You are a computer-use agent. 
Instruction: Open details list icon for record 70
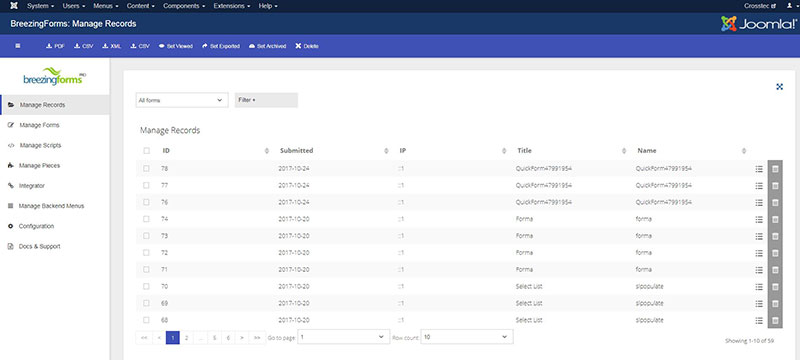[x=759, y=287]
